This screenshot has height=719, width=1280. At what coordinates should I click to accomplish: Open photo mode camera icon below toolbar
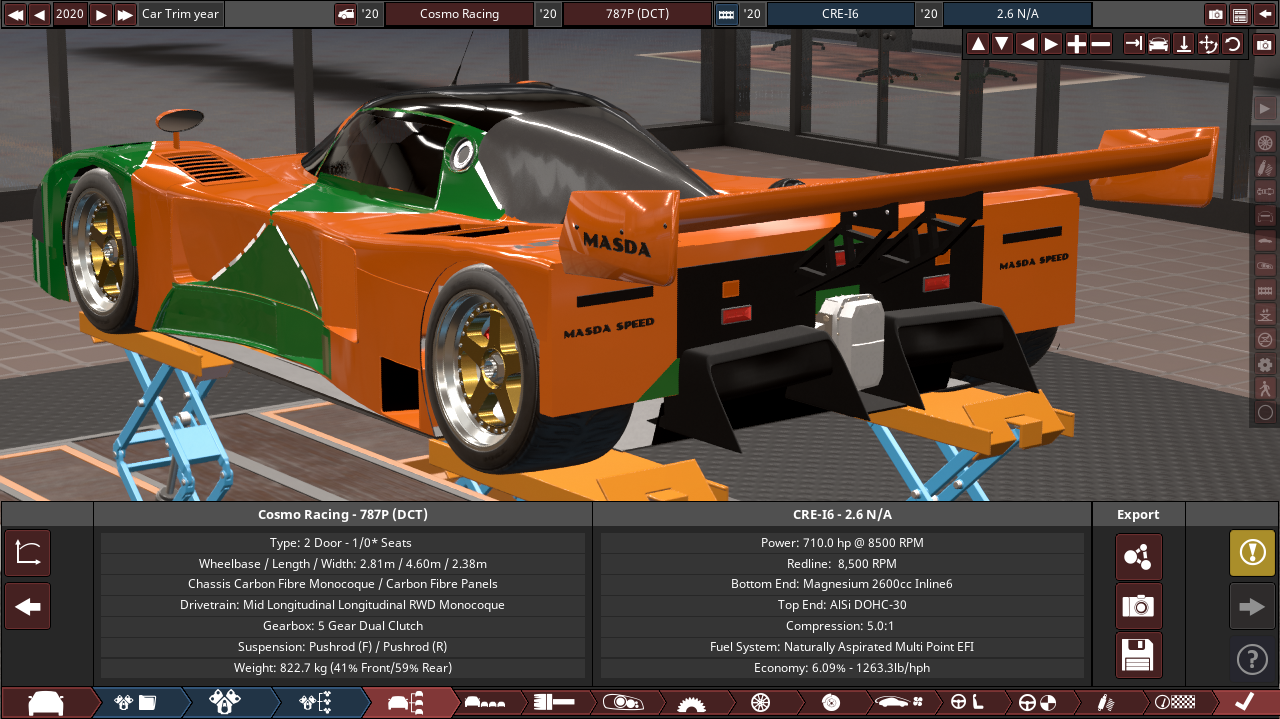click(x=1264, y=45)
